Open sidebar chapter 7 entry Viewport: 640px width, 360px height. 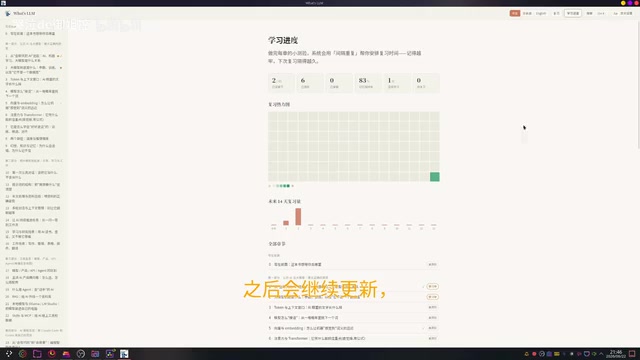click(x=33, y=129)
